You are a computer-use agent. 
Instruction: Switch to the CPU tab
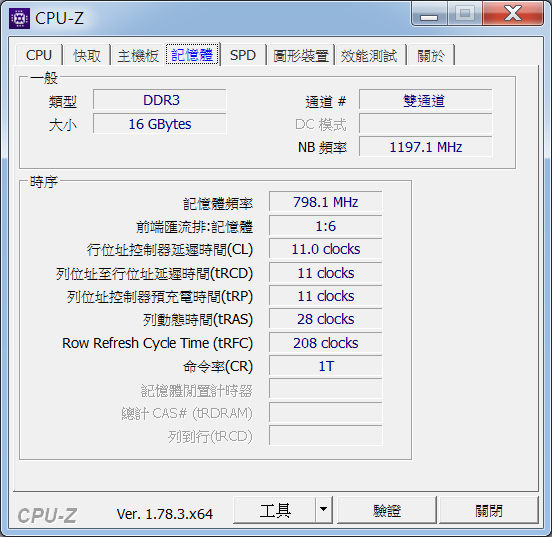click(x=39, y=55)
